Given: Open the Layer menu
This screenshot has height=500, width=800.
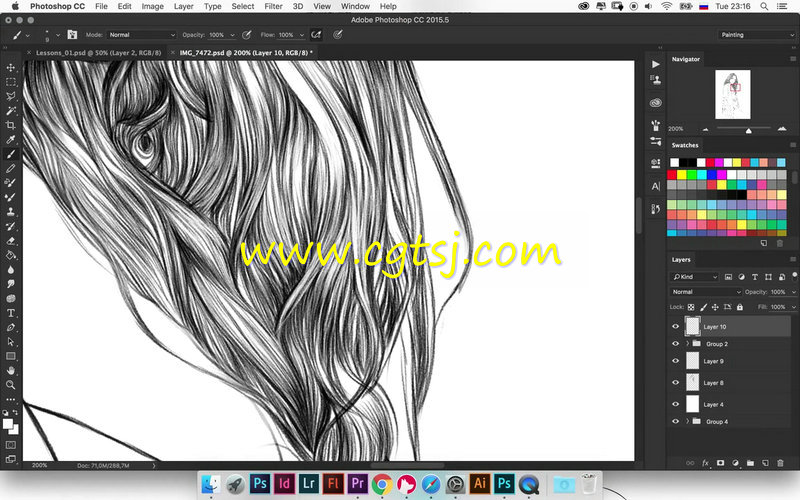Looking at the screenshot, I should pyautogui.click(x=183, y=6).
